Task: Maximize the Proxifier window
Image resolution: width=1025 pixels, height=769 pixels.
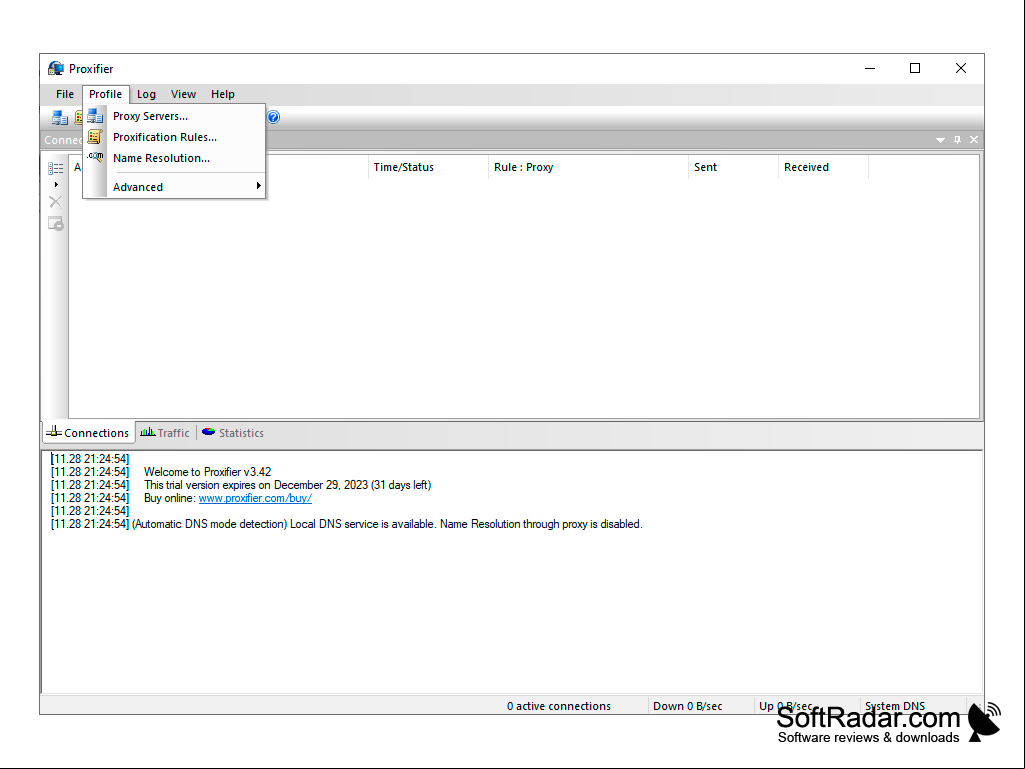Action: (x=915, y=68)
